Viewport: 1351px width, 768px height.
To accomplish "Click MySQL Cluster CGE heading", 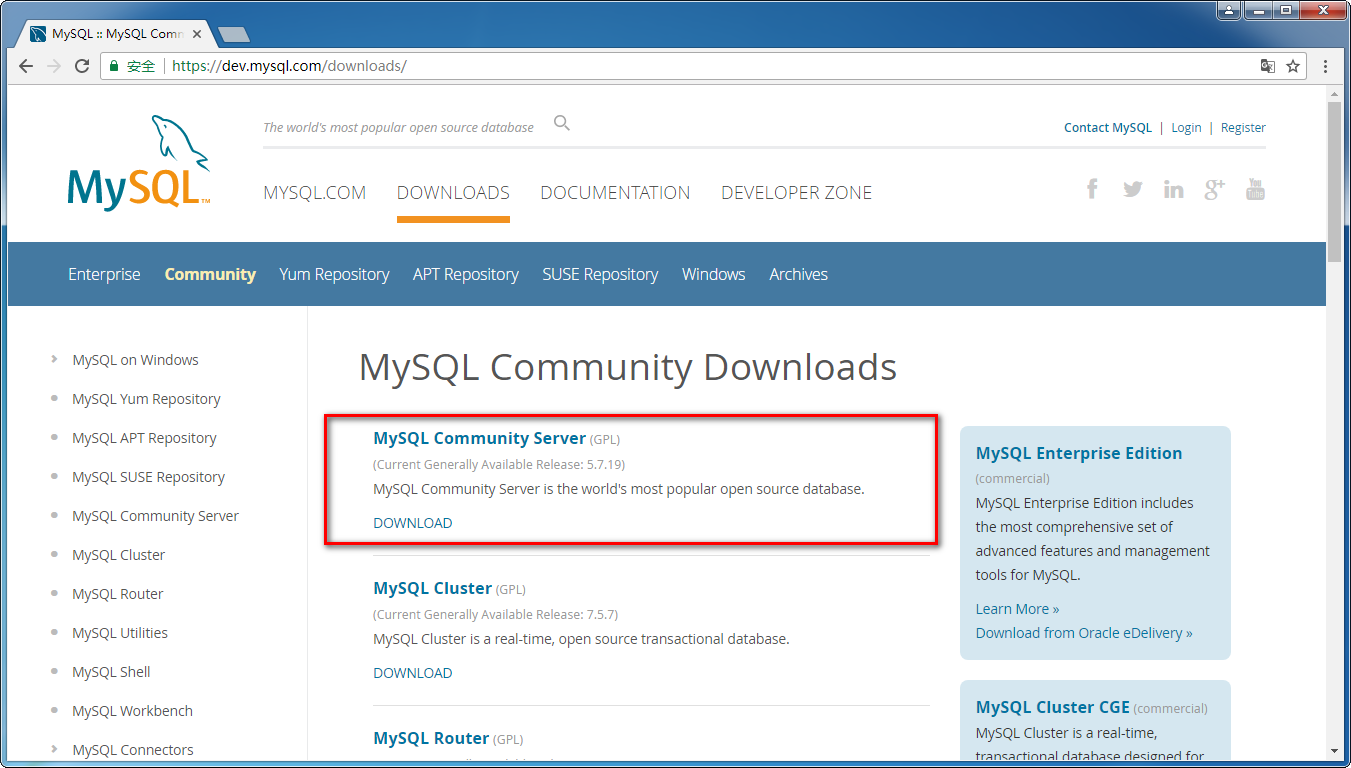I will [1052, 707].
